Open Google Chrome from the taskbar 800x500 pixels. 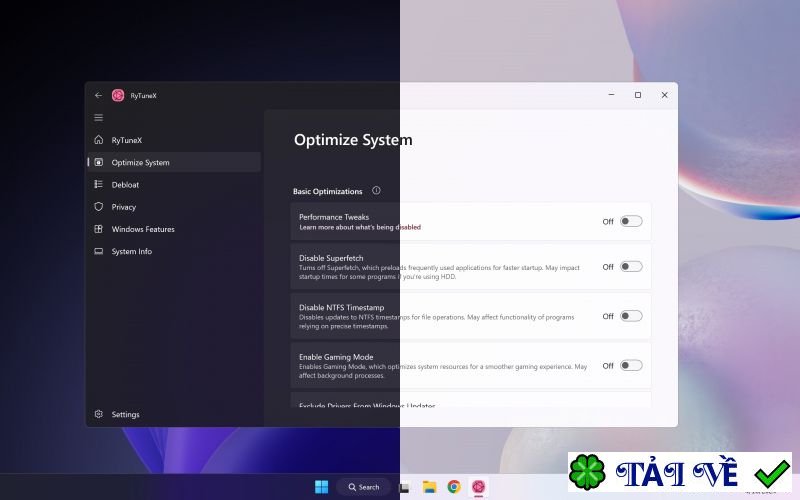click(453, 487)
